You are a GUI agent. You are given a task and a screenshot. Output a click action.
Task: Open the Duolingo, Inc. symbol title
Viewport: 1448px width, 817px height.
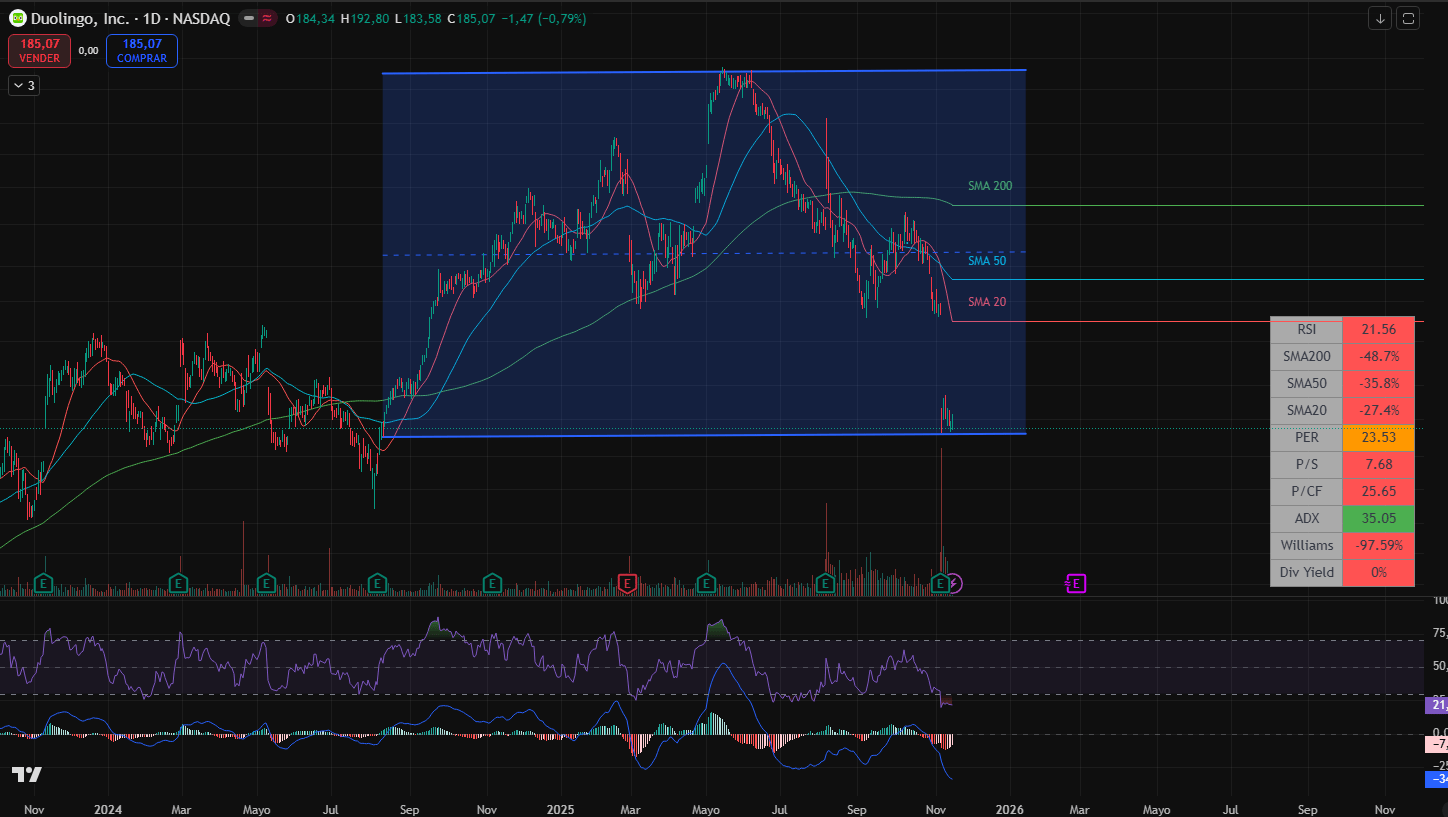click(x=131, y=18)
